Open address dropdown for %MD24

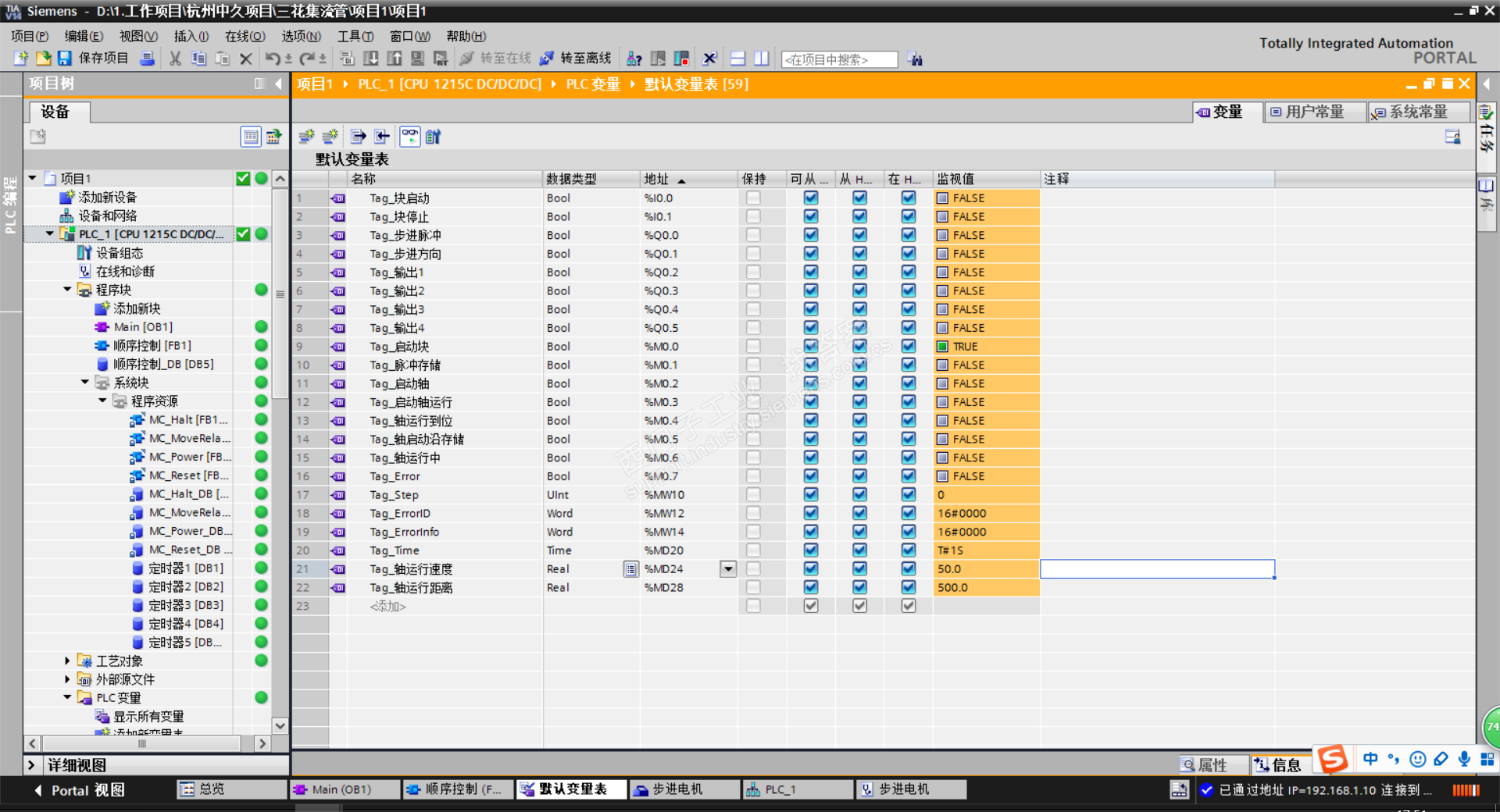pos(728,569)
